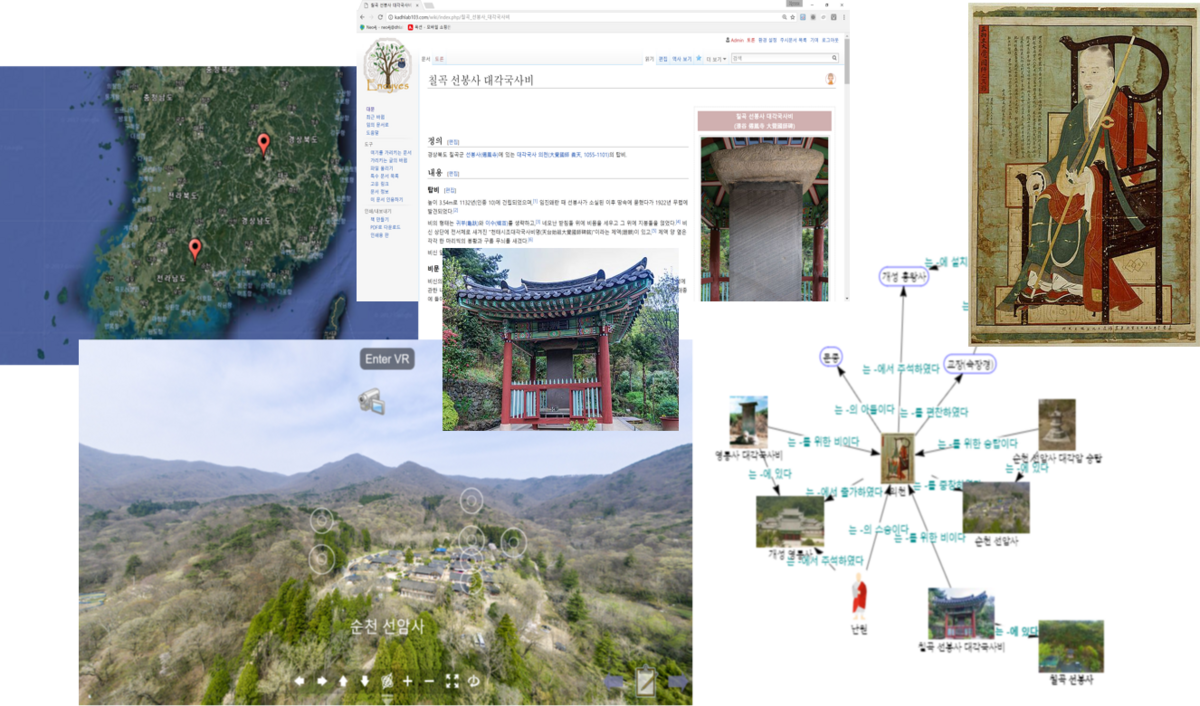Toggle auto-rotation in the panorama controls
Image resolution: width=1200 pixels, height=706 pixels.
tap(473, 681)
